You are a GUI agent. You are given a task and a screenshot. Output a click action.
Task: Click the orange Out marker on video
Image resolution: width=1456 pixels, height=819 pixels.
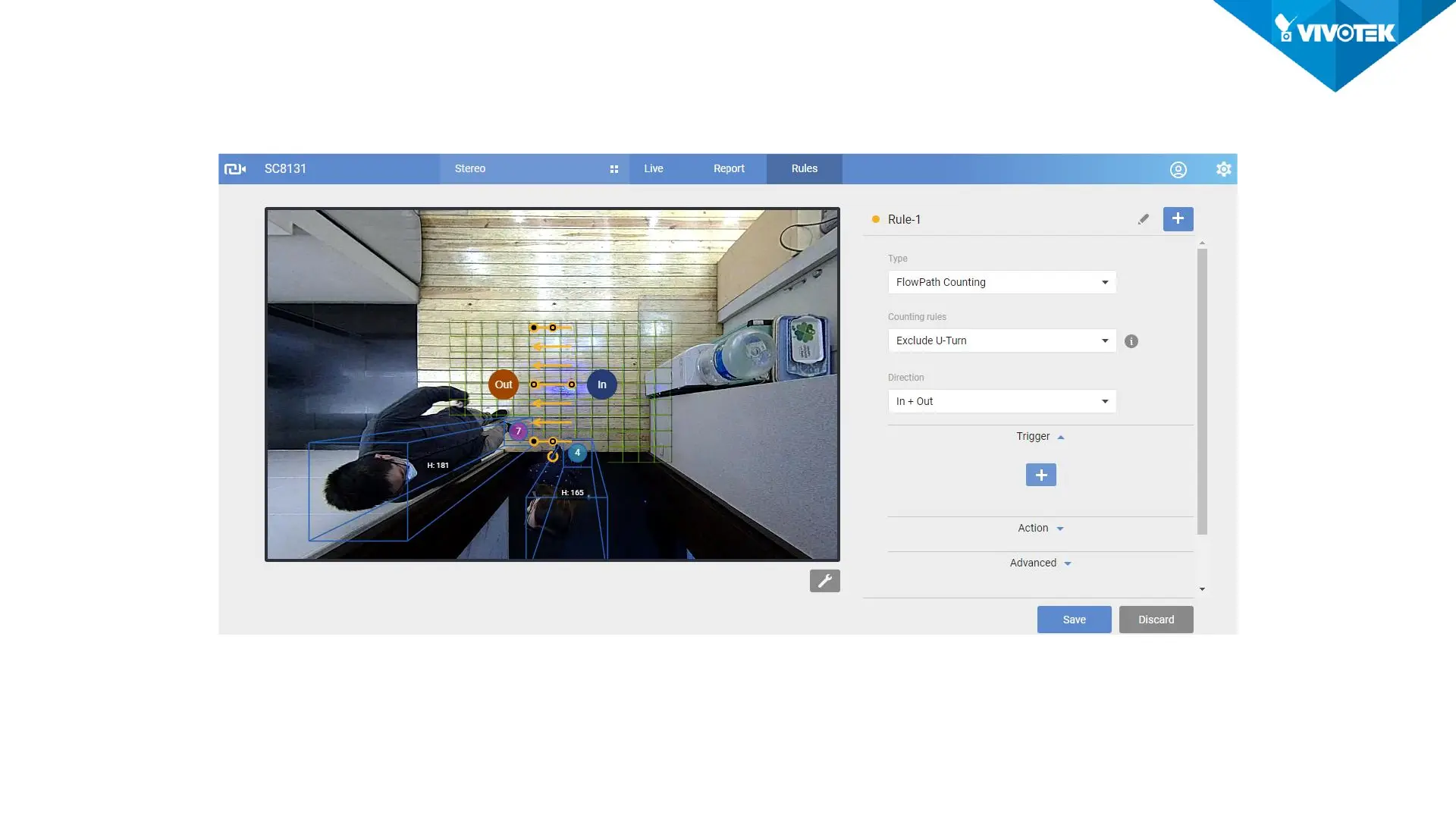click(504, 384)
